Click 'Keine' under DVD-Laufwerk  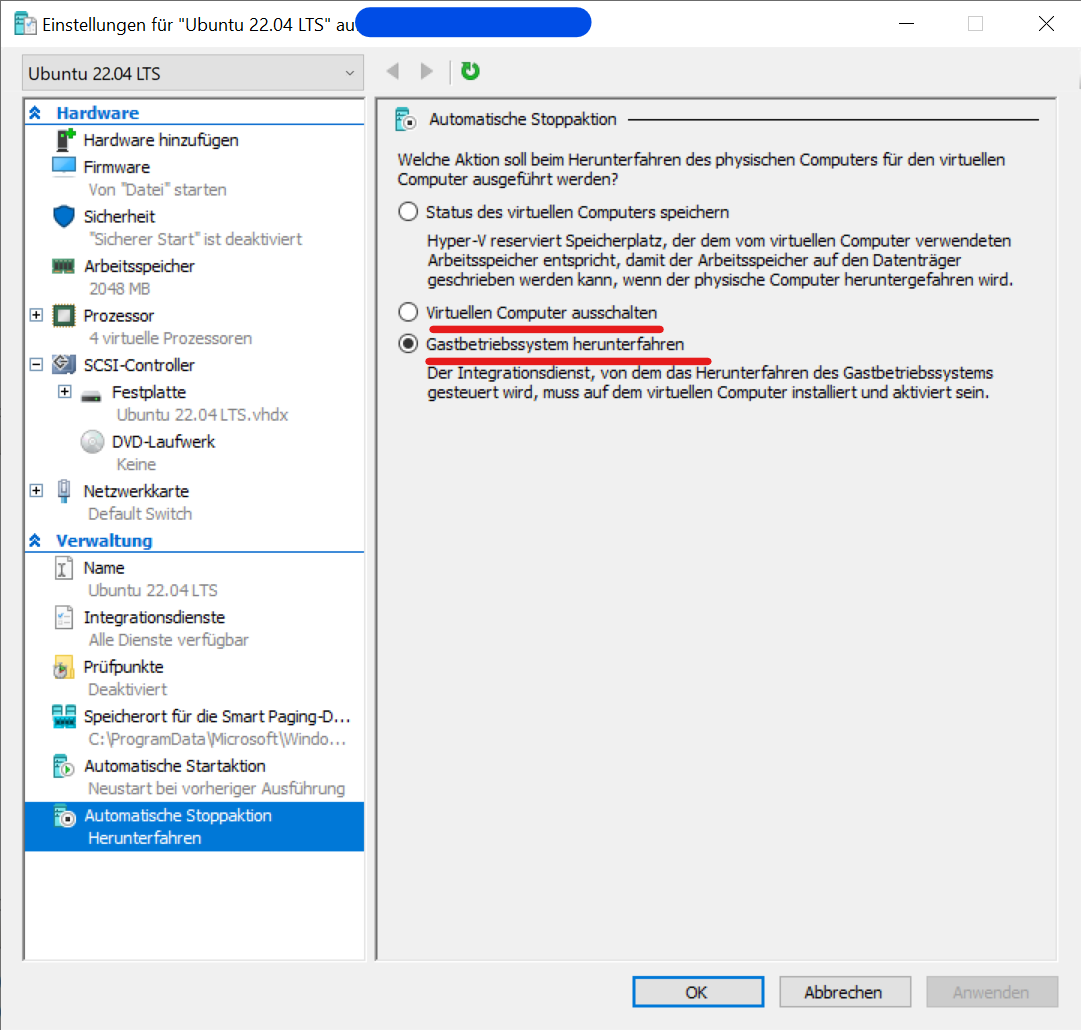pos(136,464)
